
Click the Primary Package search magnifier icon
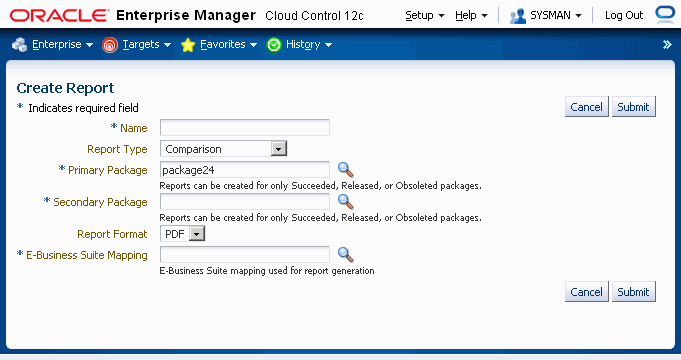tap(346, 170)
